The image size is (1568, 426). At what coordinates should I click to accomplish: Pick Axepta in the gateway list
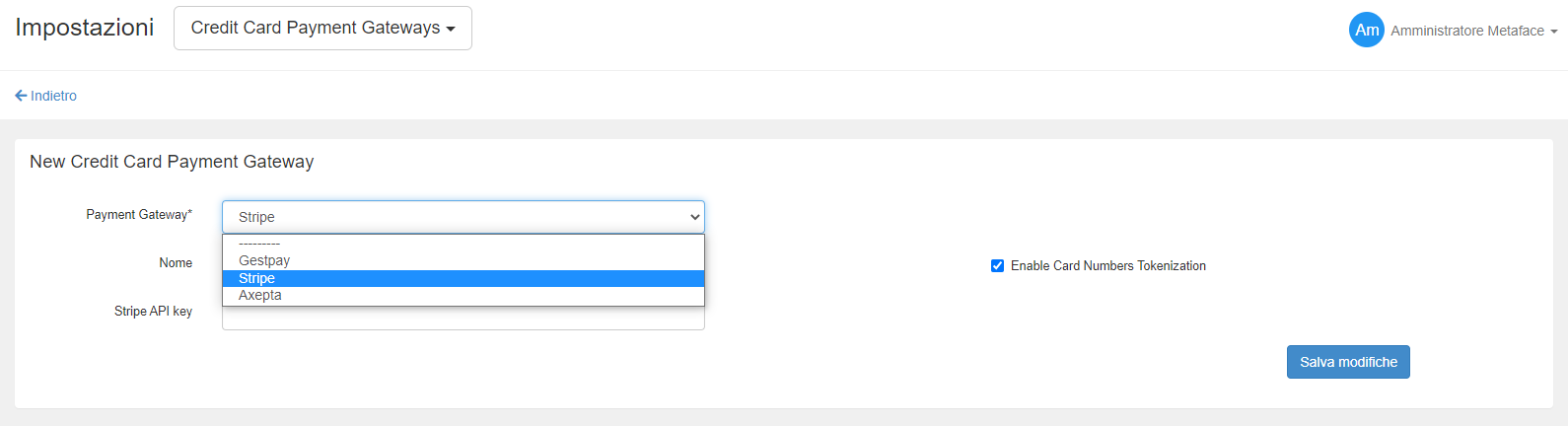click(x=260, y=295)
